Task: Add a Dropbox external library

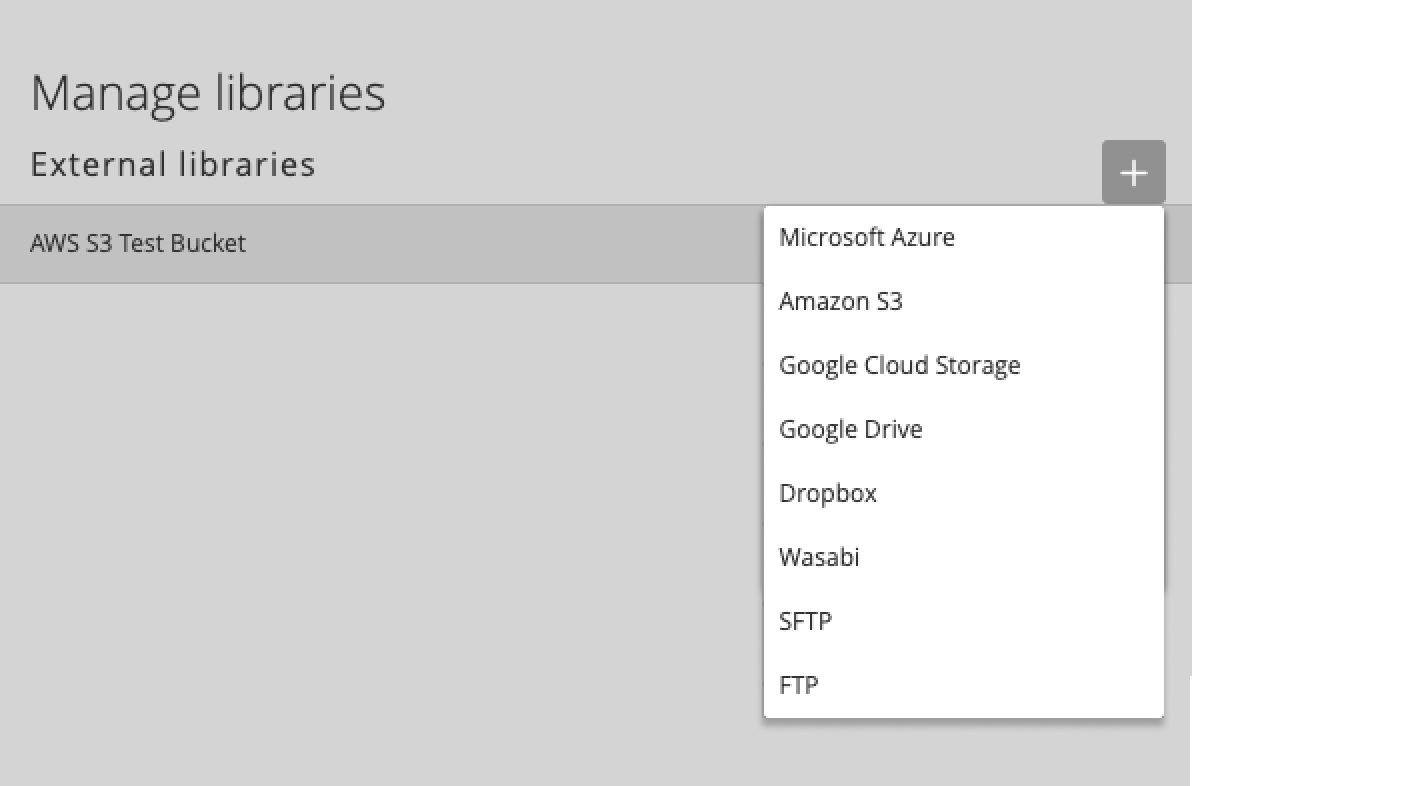Action: 827,493
